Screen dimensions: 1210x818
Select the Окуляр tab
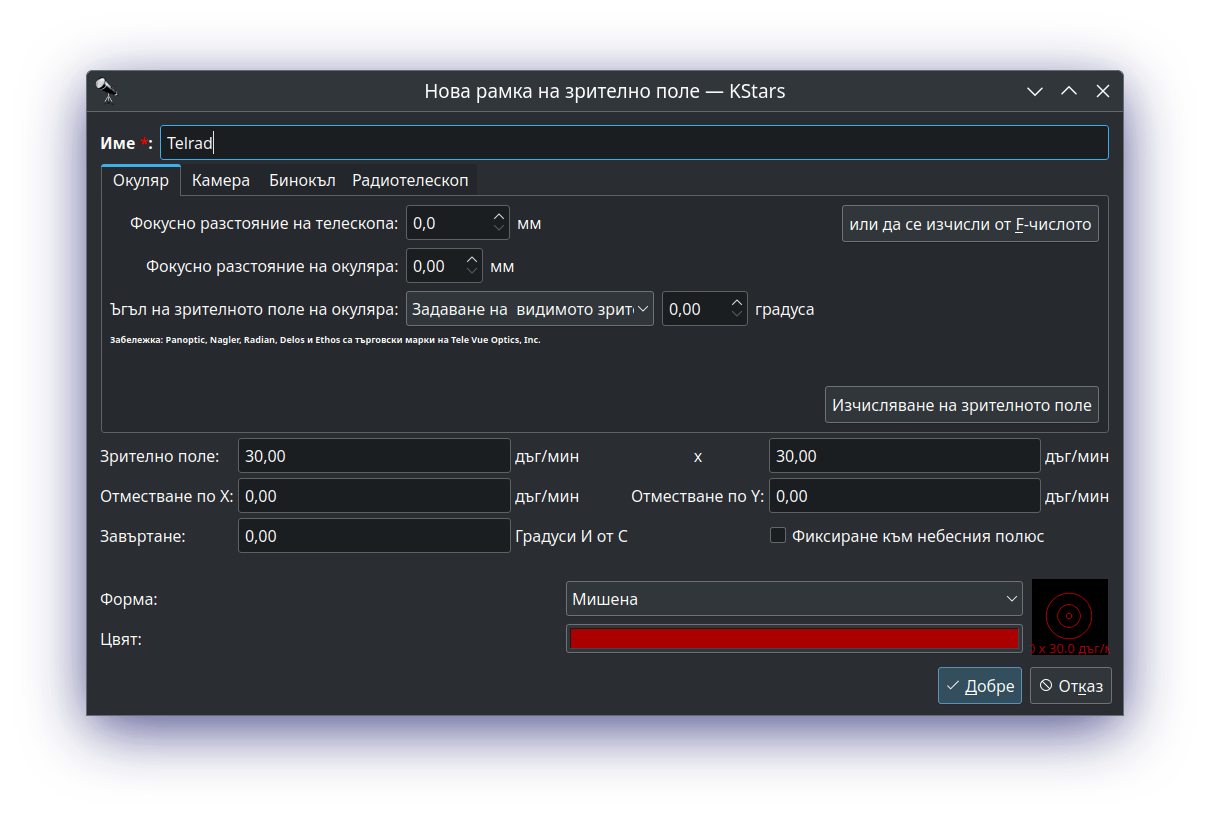click(141, 181)
